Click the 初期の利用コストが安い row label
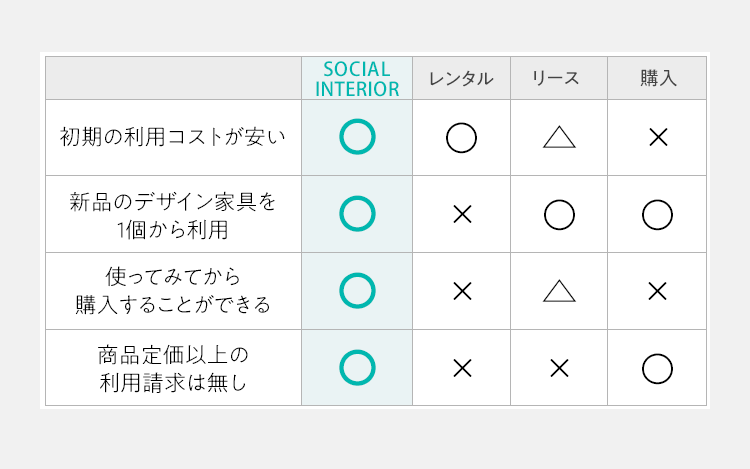The height and width of the screenshot is (469, 750). click(x=173, y=137)
